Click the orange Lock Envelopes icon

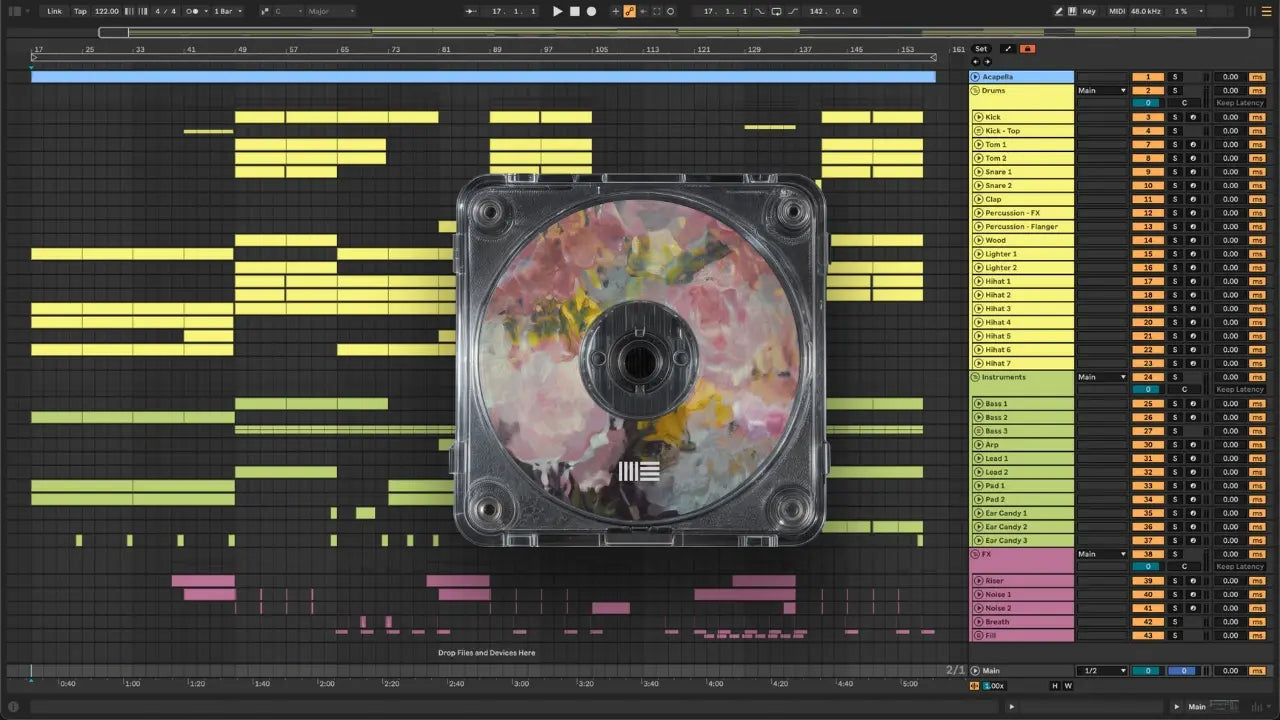pos(1027,49)
